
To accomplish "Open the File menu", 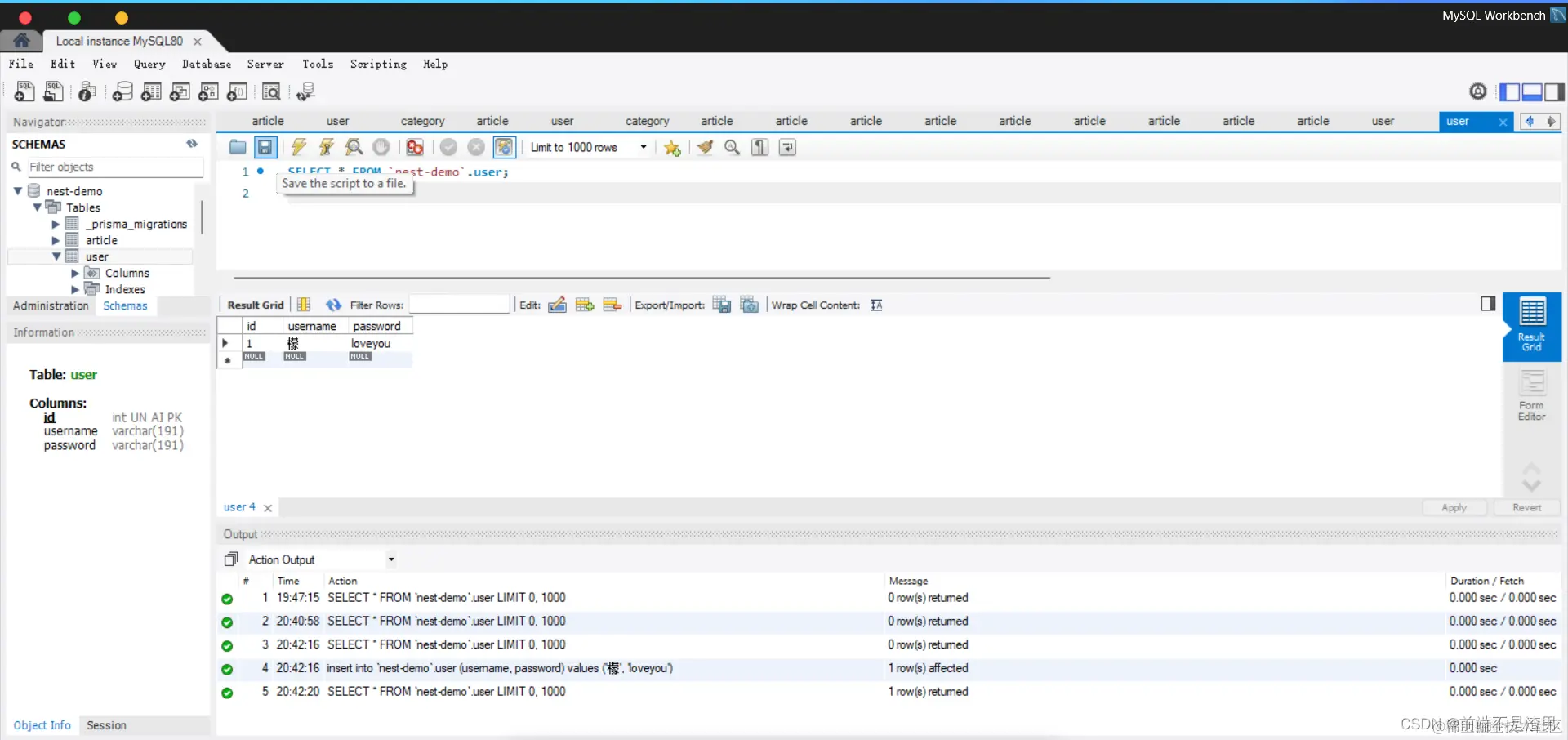I will 21,64.
